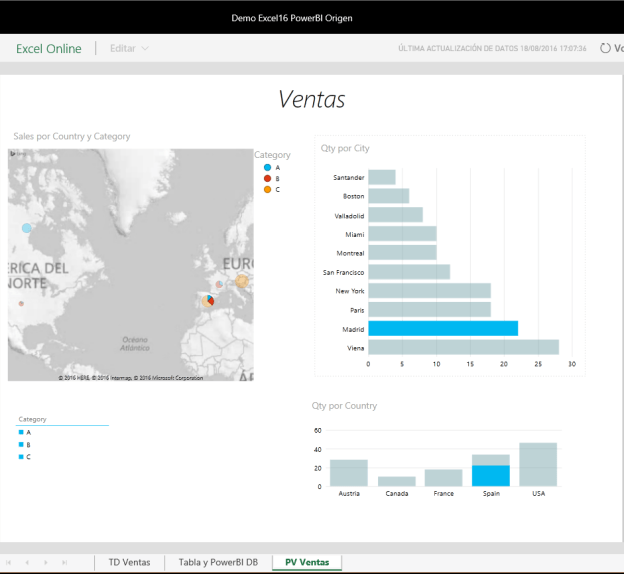624x574 pixels.
Task: Open the Editar dropdown menu
Action: pos(129,48)
